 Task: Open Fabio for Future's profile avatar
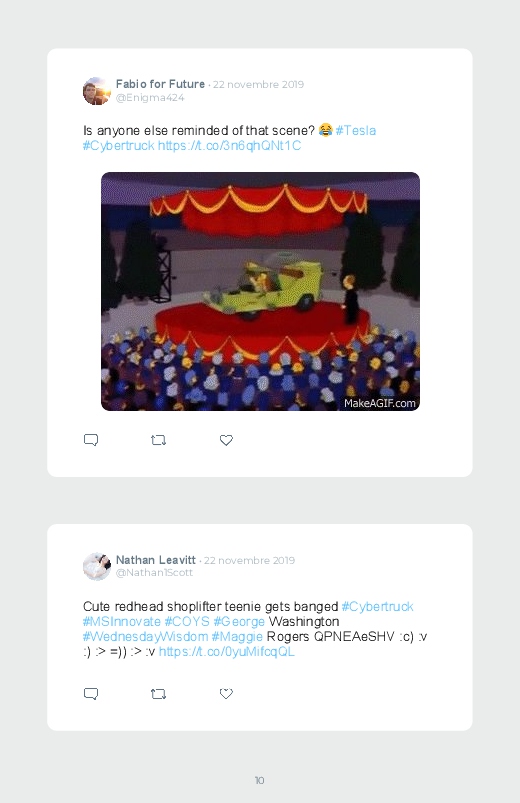click(x=97, y=91)
